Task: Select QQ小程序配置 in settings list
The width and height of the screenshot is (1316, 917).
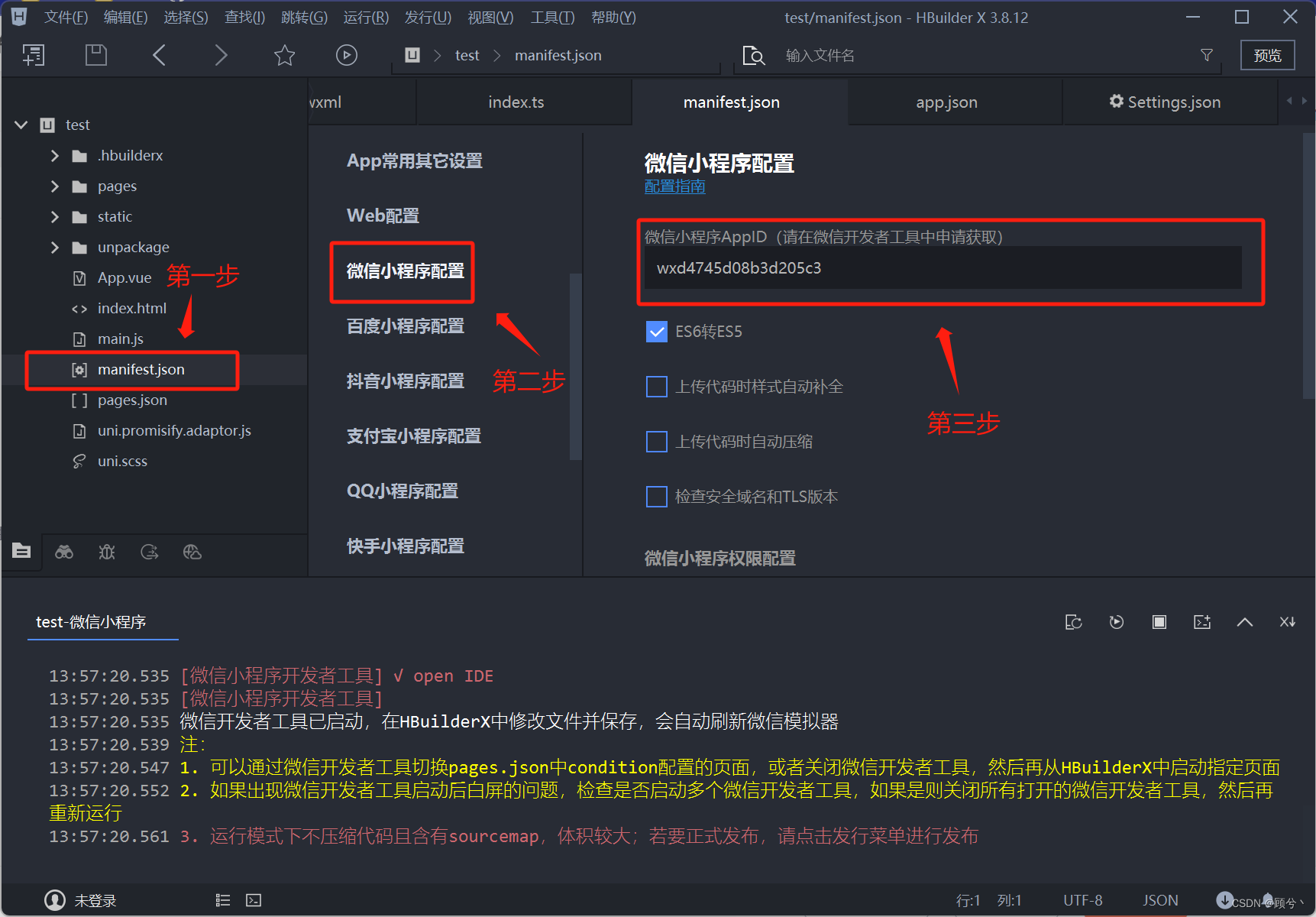Action: [403, 491]
